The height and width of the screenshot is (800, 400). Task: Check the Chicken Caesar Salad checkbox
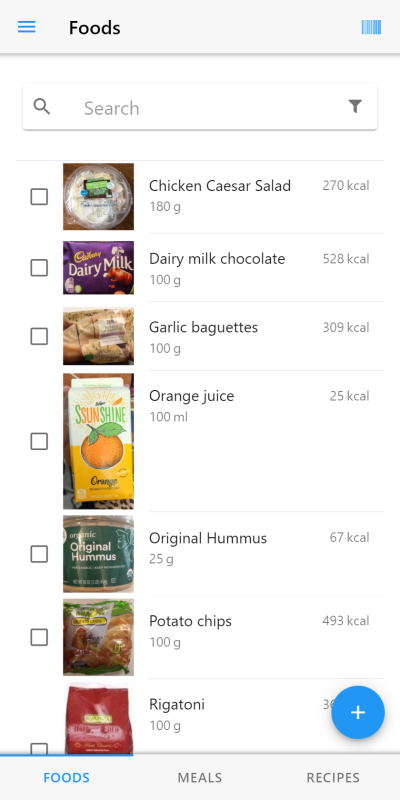pos(39,196)
